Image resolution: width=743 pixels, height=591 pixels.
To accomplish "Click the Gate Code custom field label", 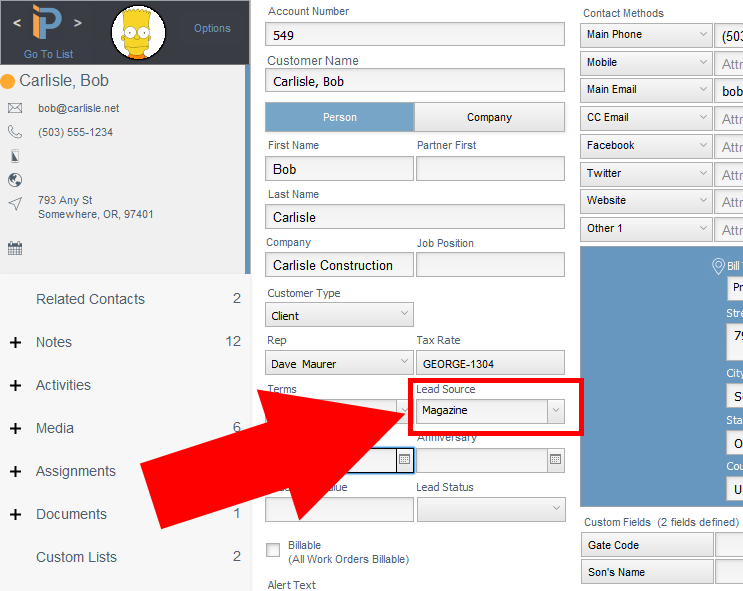I will (647, 545).
